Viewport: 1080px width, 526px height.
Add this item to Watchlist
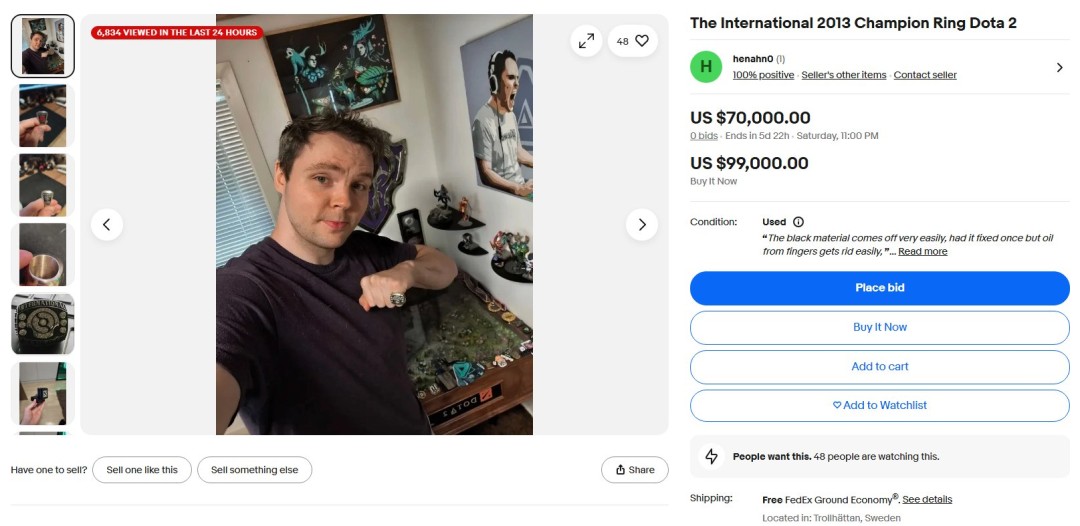879,405
